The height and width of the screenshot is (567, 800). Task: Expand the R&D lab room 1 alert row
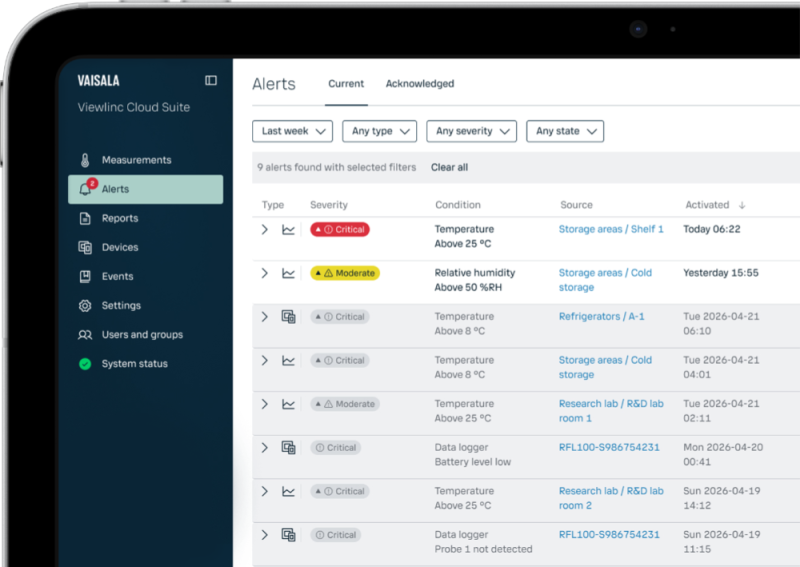tap(264, 404)
